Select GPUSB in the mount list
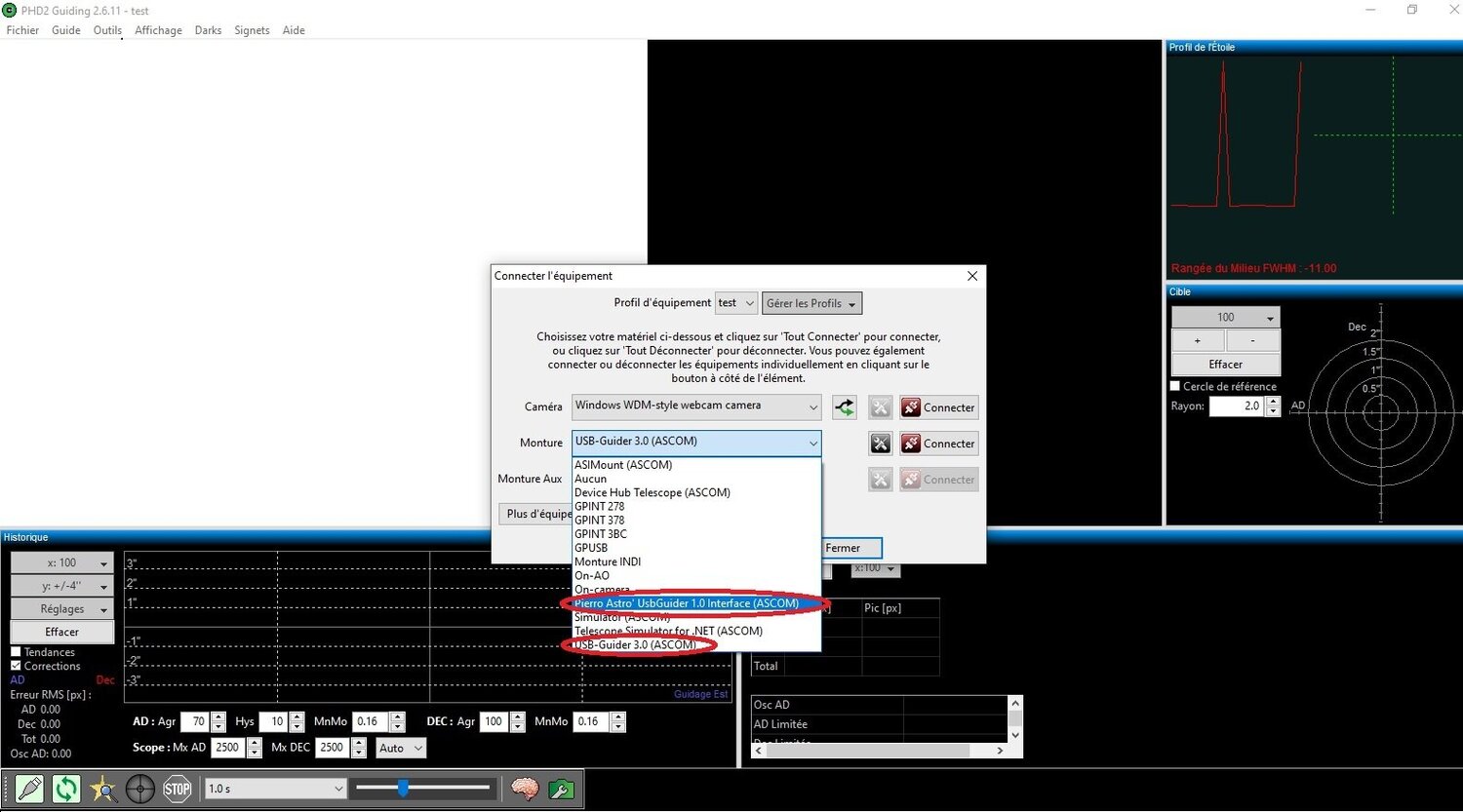The width and height of the screenshot is (1463, 812). click(x=696, y=548)
